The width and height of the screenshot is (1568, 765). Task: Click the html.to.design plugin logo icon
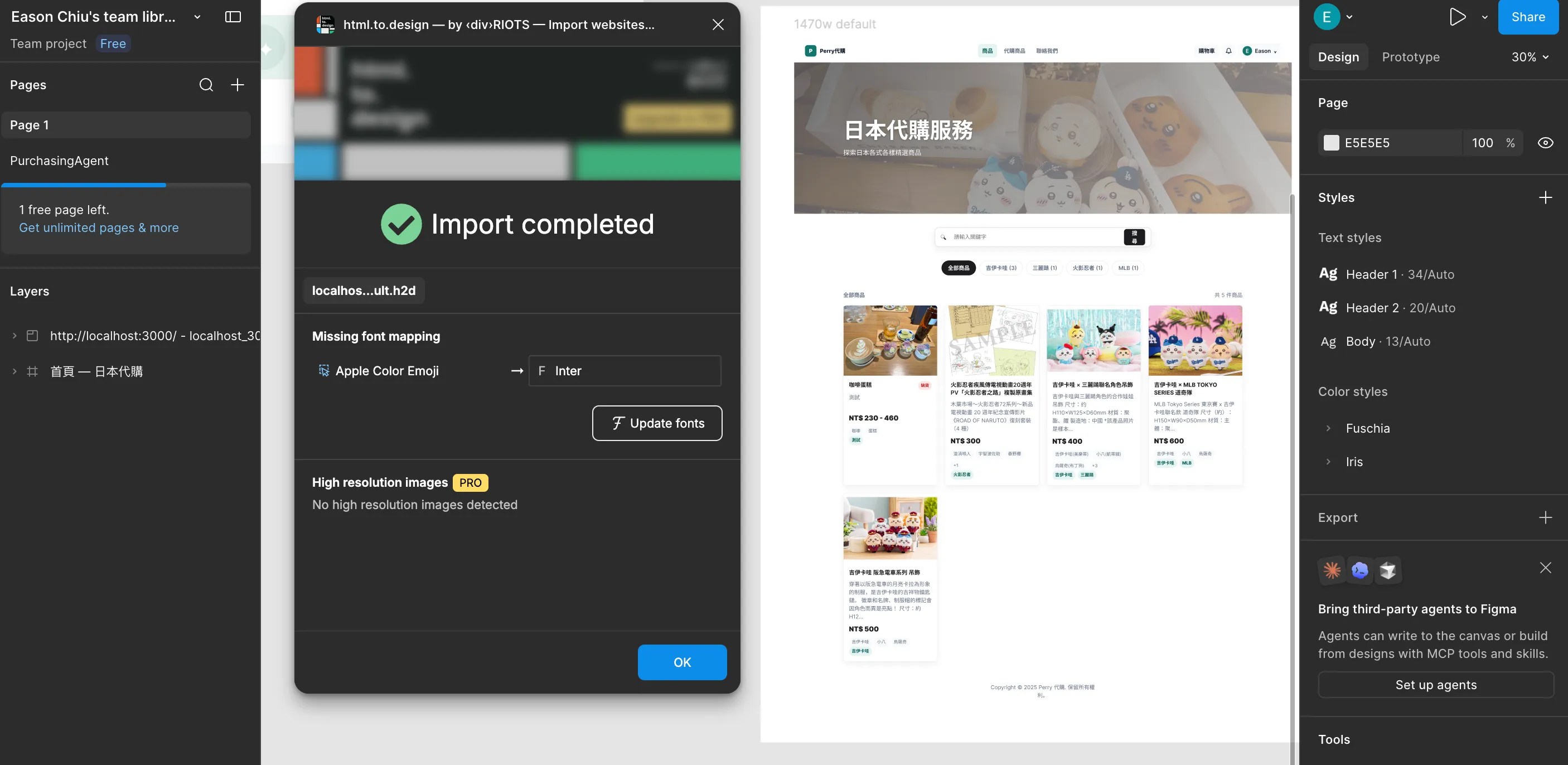pos(325,25)
